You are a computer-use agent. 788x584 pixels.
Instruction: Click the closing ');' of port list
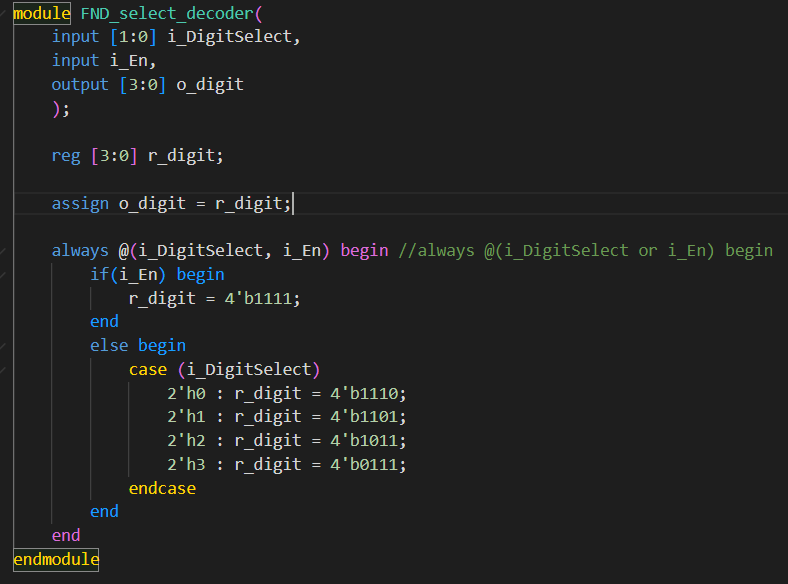click(61, 109)
